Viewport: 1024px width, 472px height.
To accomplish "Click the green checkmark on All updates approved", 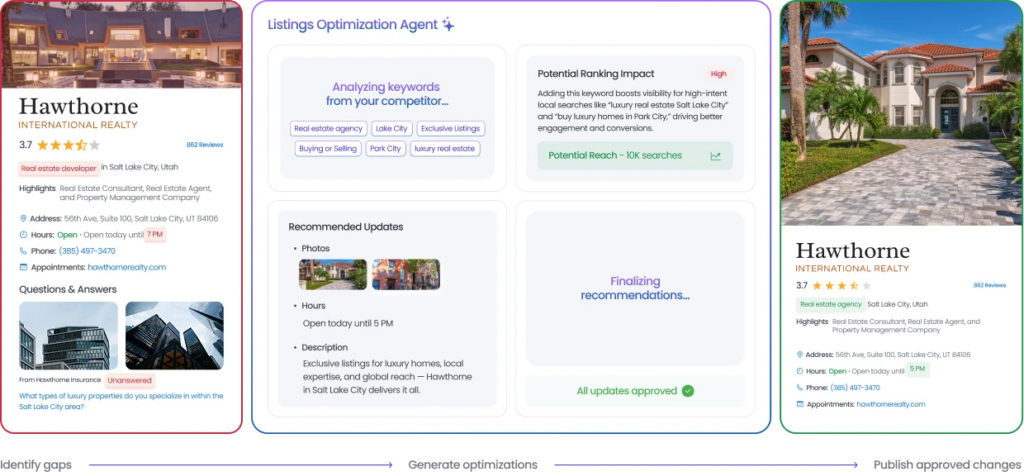I will pos(687,390).
